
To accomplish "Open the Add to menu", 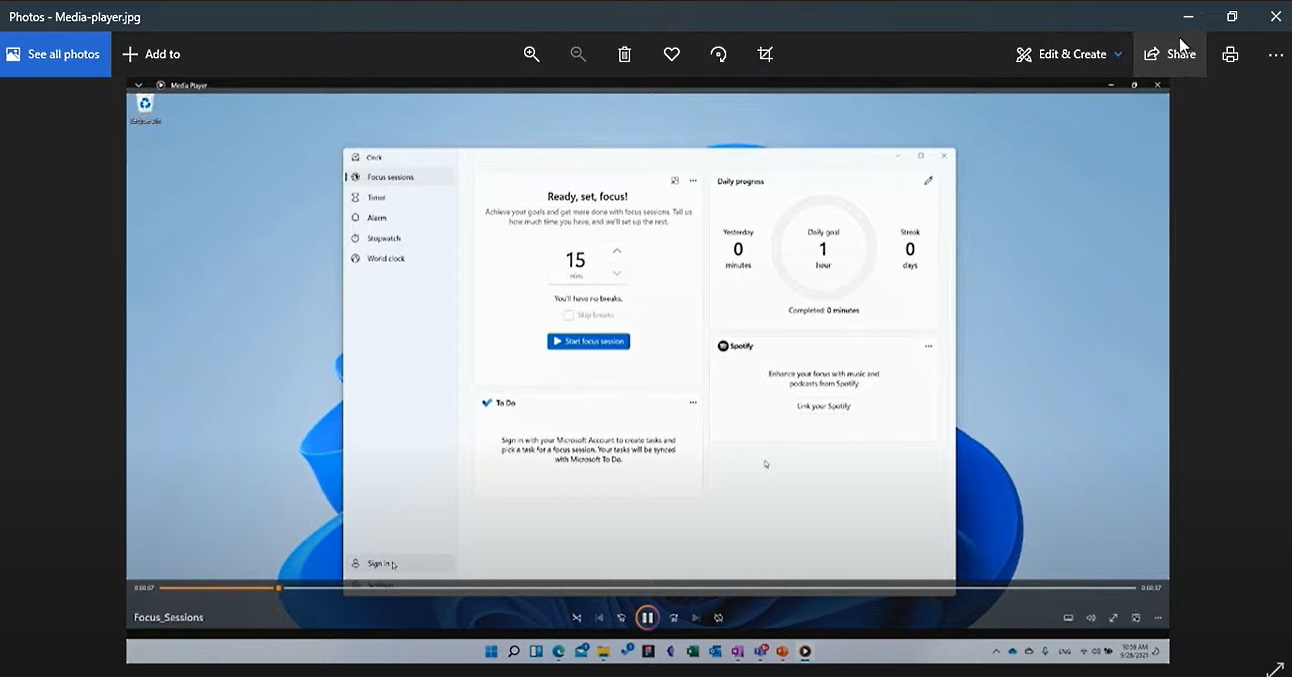I will pyautogui.click(x=151, y=54).
